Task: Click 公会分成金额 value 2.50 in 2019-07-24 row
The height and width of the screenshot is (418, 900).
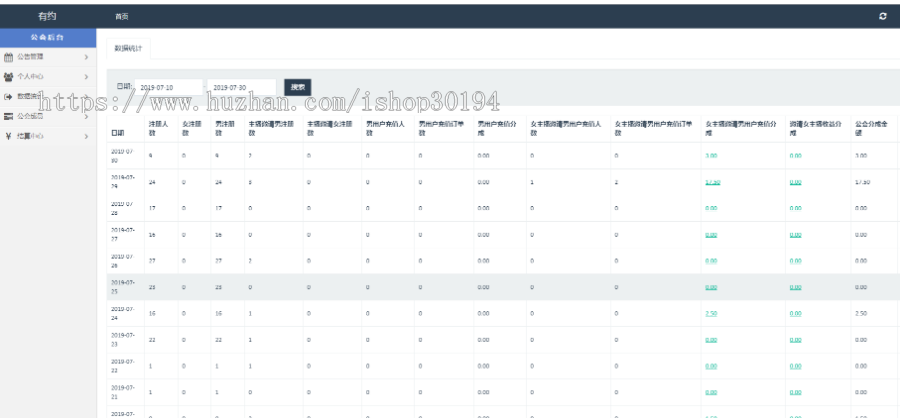Action: click(860, 314)
